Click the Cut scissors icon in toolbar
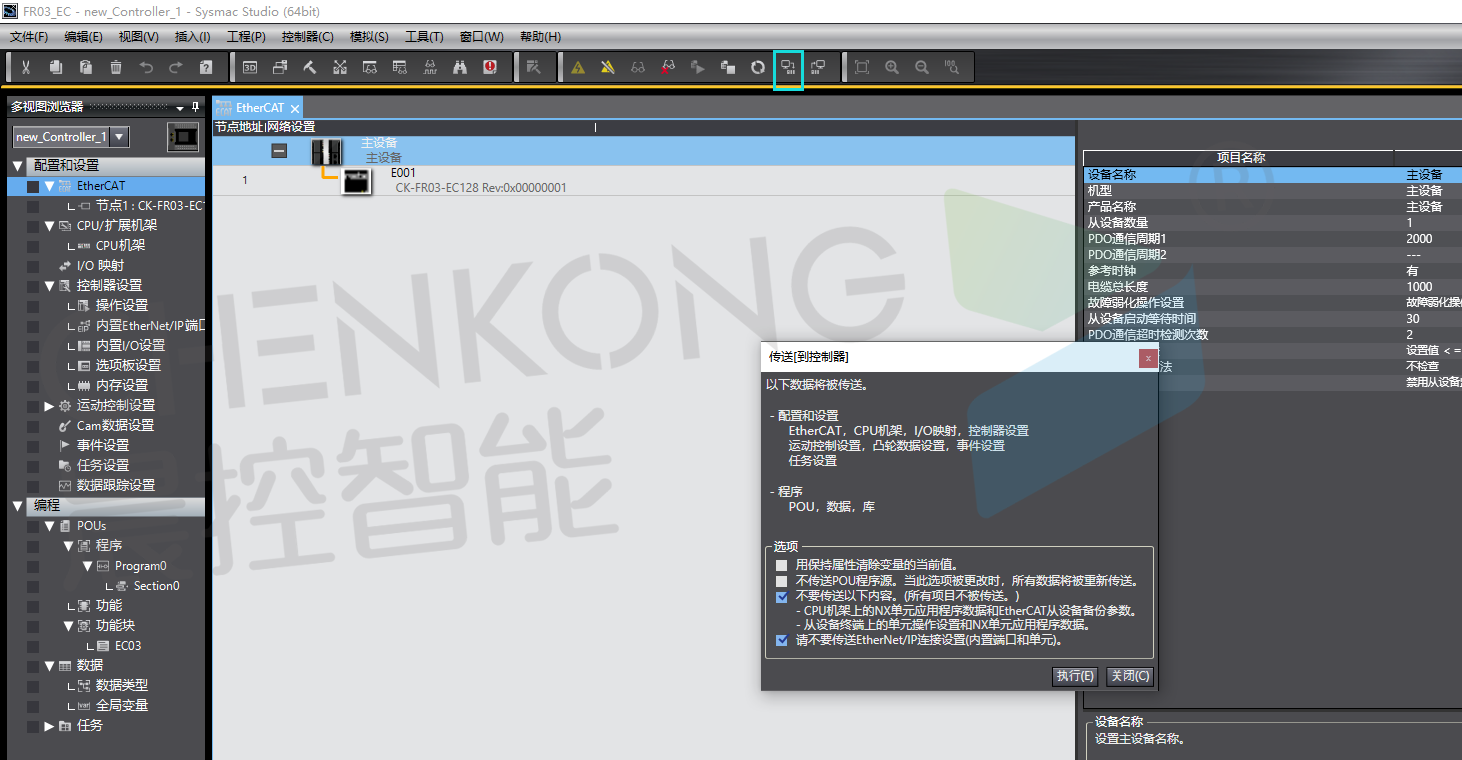 [x=26, y=67]
